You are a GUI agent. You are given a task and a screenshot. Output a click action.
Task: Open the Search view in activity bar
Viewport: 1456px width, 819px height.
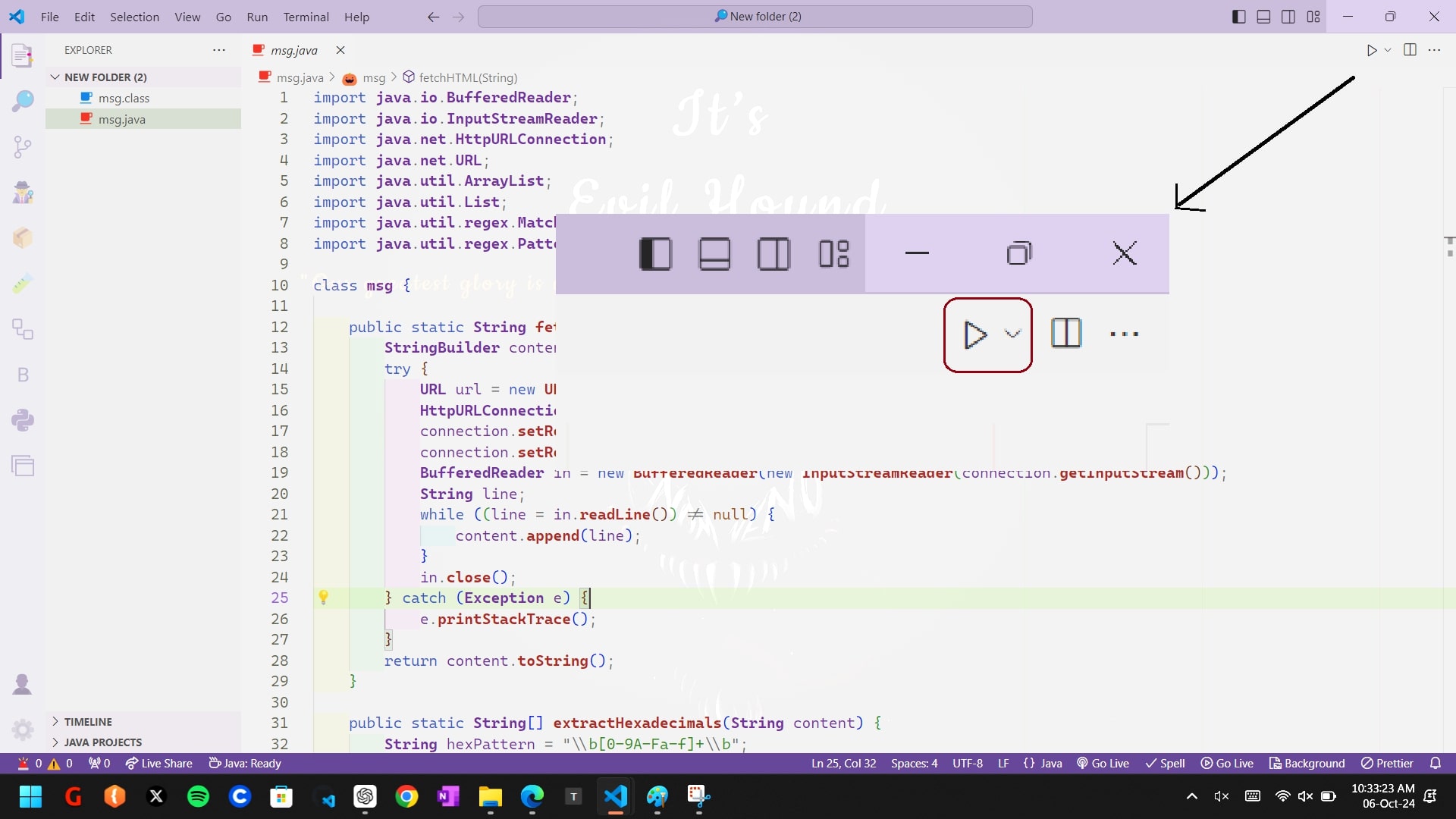coord(23,101)
